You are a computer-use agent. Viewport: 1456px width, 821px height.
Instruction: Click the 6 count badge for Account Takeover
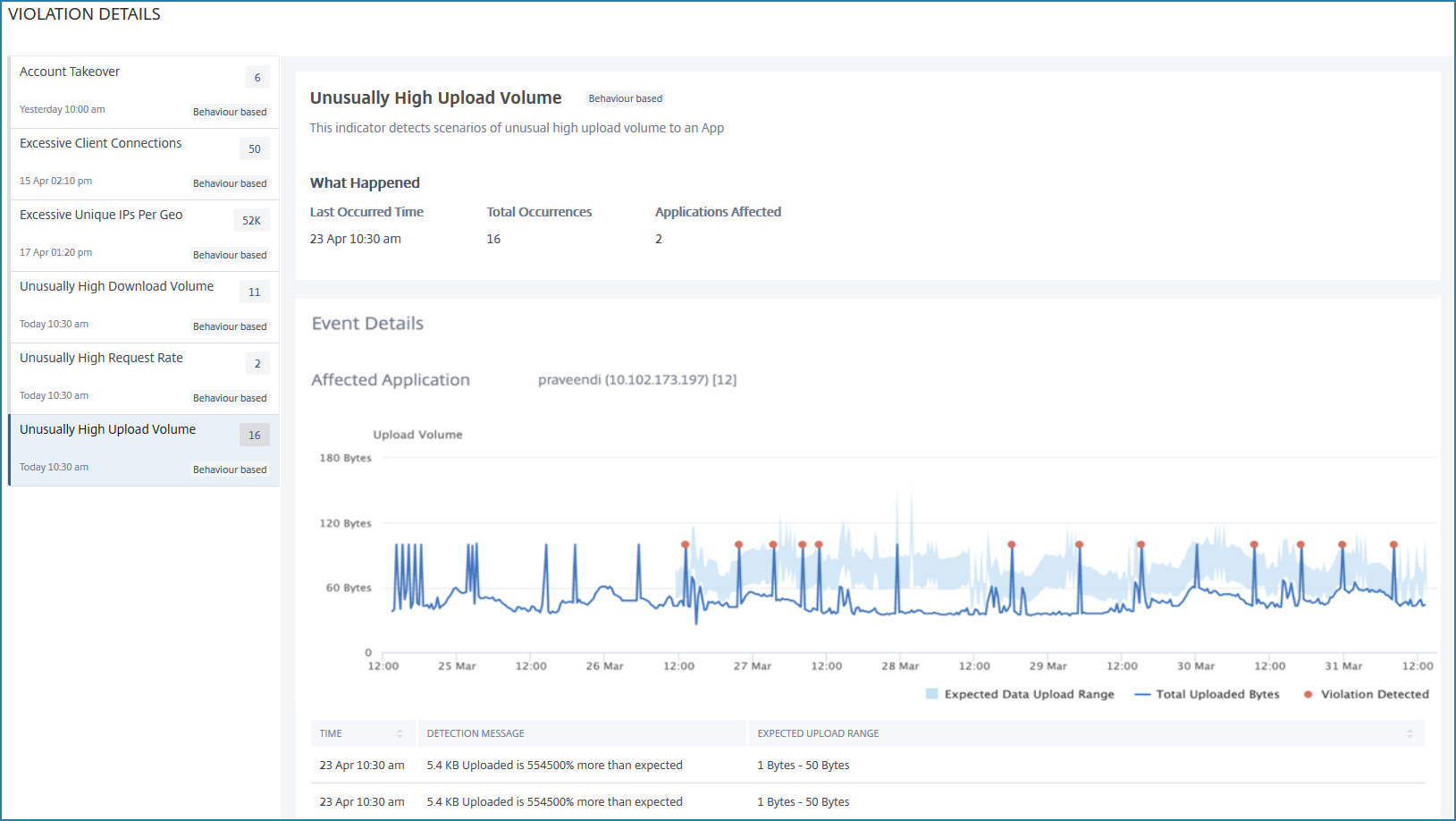tap(257, 78)
